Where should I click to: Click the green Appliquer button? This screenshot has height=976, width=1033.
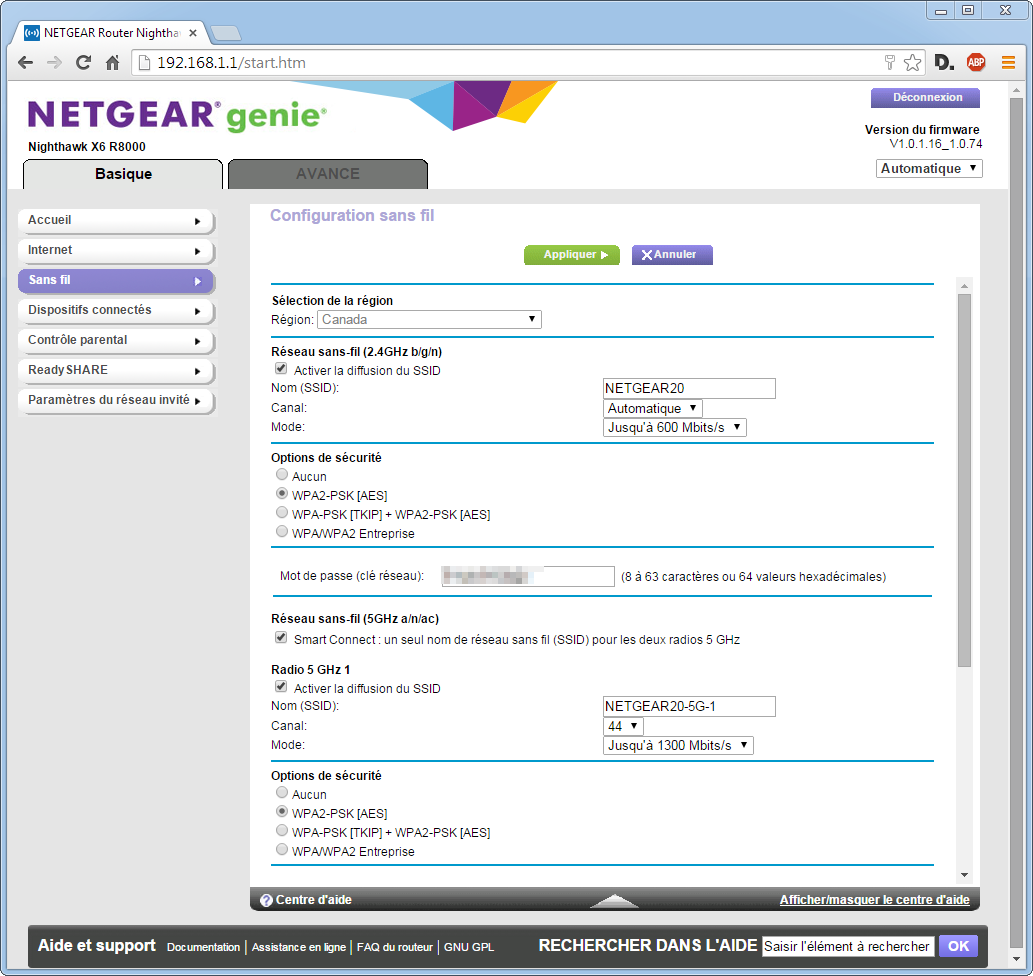571,255
